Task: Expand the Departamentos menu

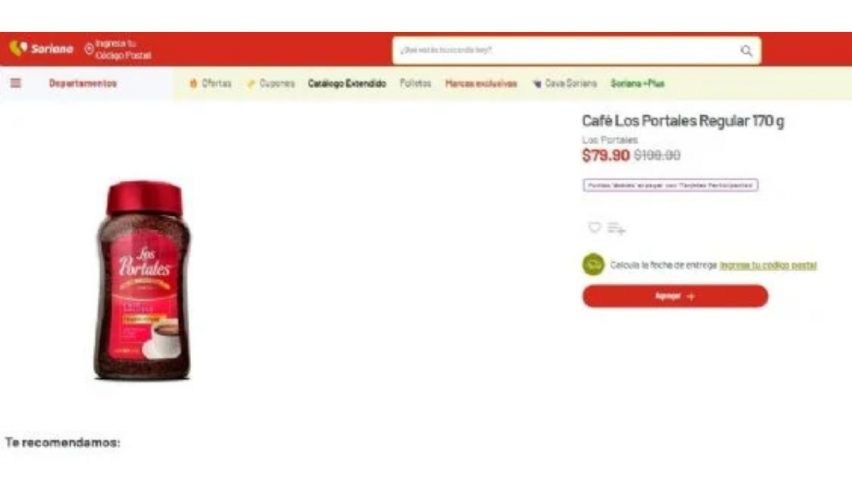Action: pyautogui.click(x=83, y=83)
